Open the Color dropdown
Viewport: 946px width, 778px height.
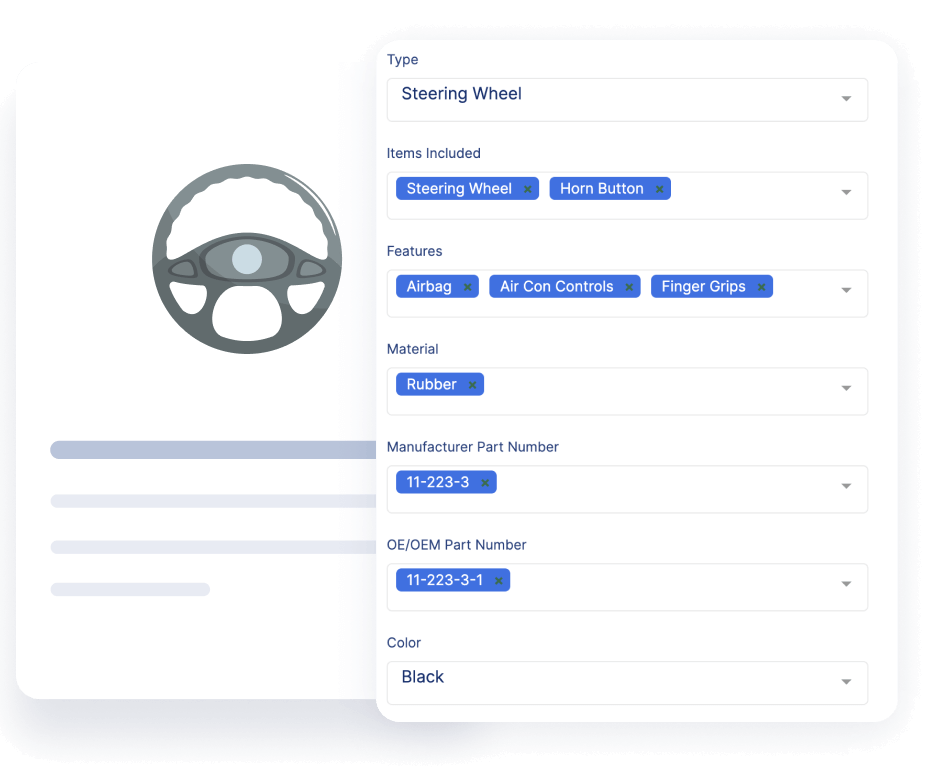845,683
